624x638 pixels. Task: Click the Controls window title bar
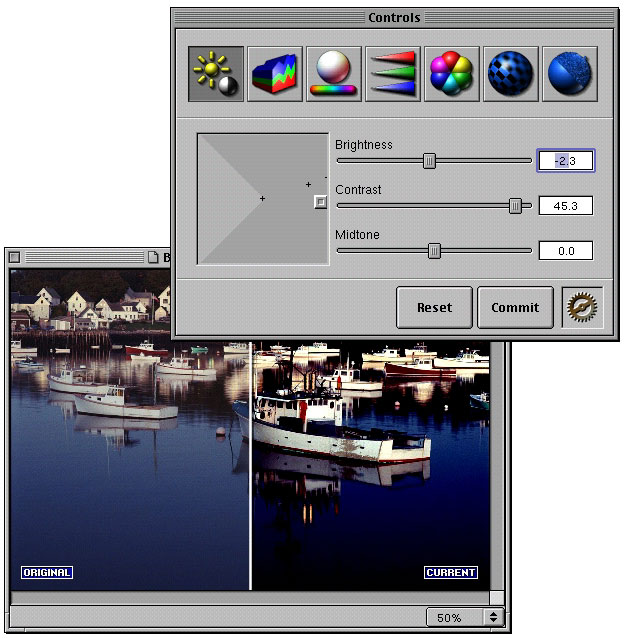[x=394, y=17]
